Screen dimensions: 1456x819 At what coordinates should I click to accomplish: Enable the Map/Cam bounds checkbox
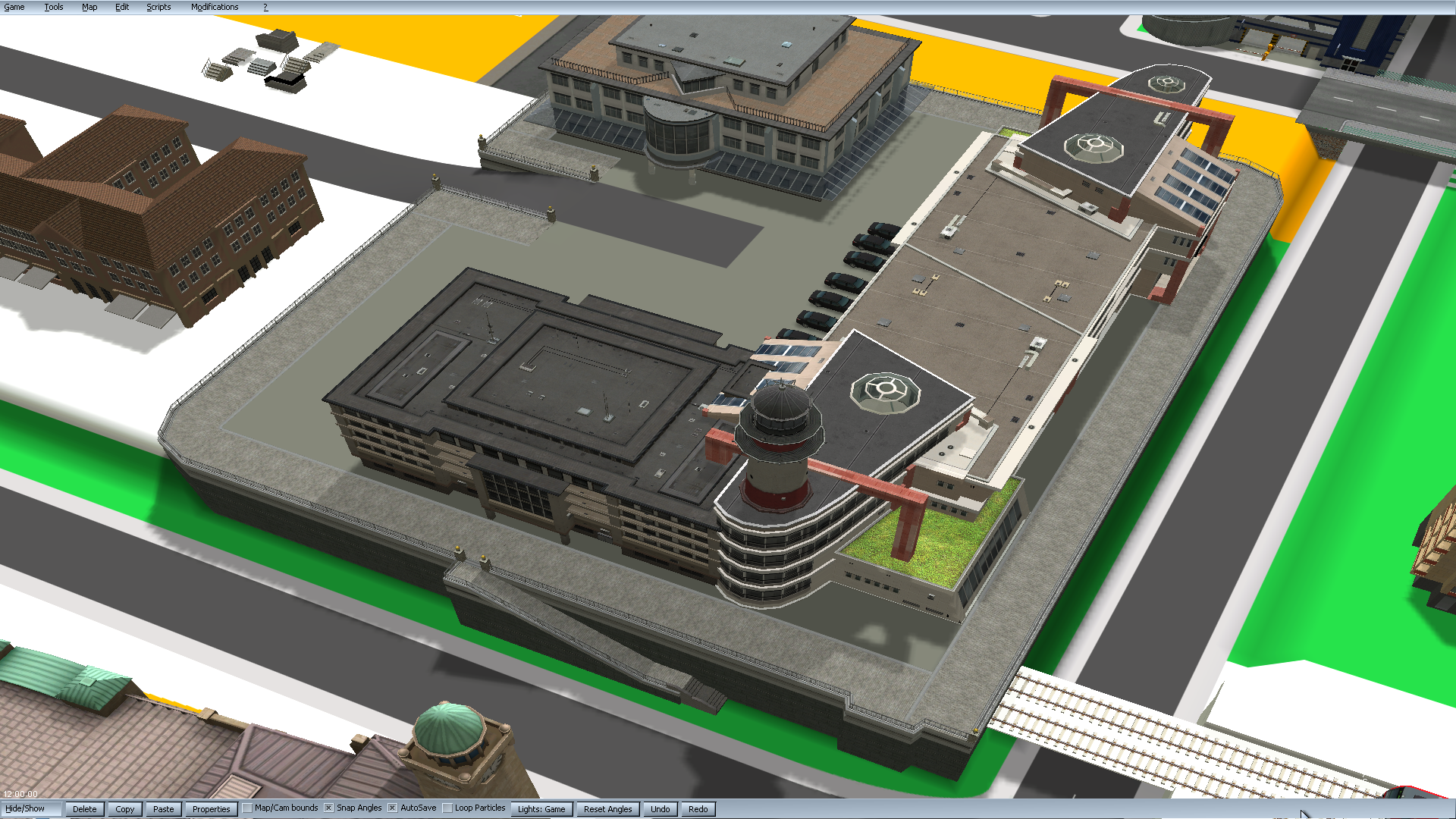pyautogui.click(x=248, y=808)
